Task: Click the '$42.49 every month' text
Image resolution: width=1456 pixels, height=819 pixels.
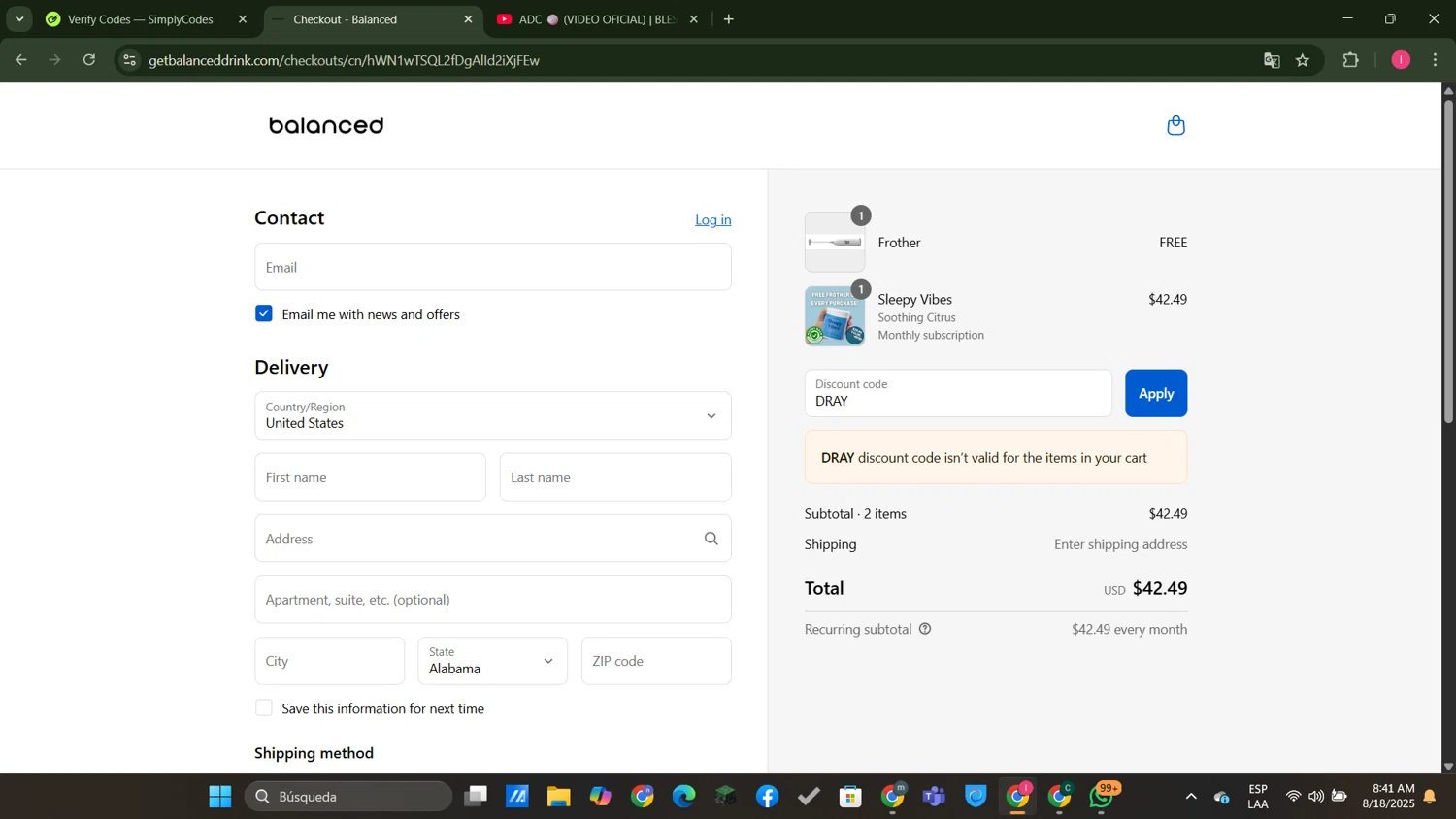Action: point(1130,629)
